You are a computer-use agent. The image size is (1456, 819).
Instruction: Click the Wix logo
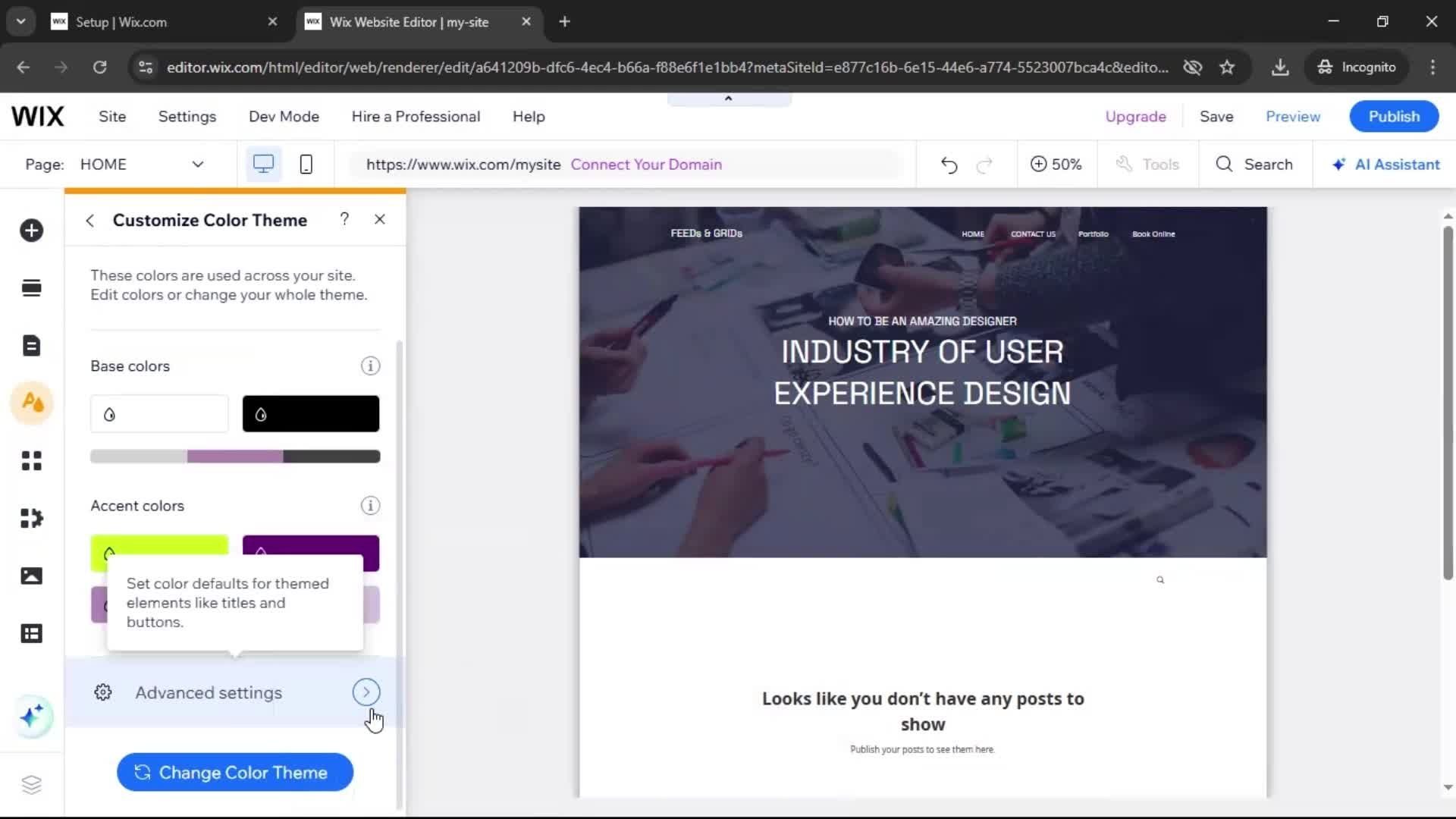[38, 117]
